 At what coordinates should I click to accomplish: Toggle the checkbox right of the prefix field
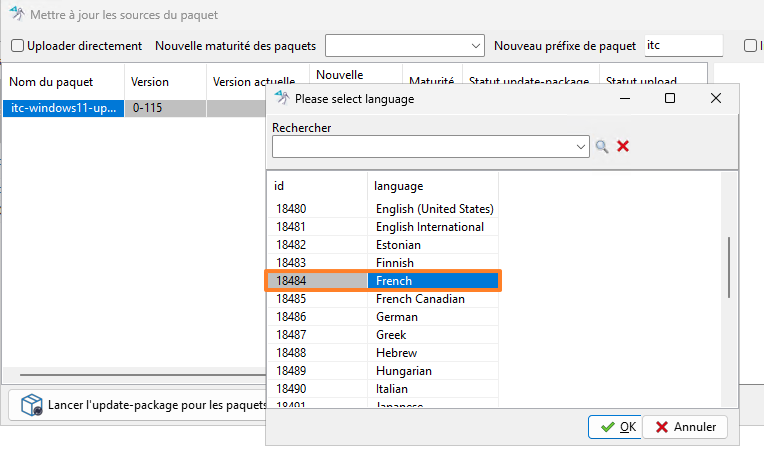point(750,46)
